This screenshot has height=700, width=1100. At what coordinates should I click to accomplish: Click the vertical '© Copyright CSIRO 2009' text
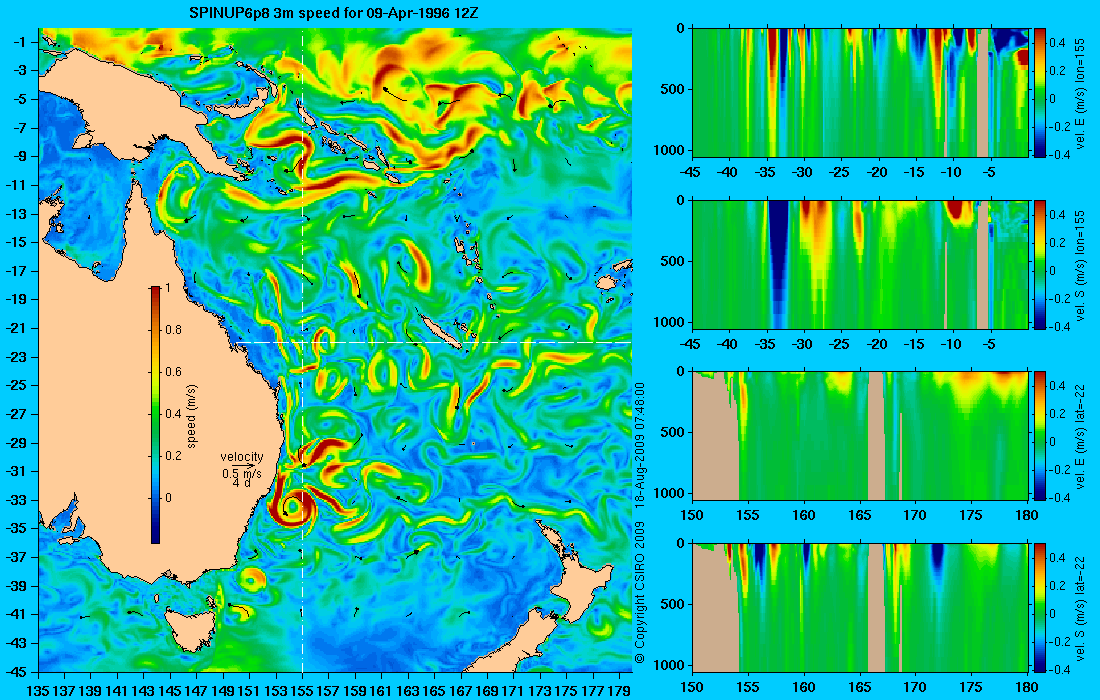click(x=639, y=593)
